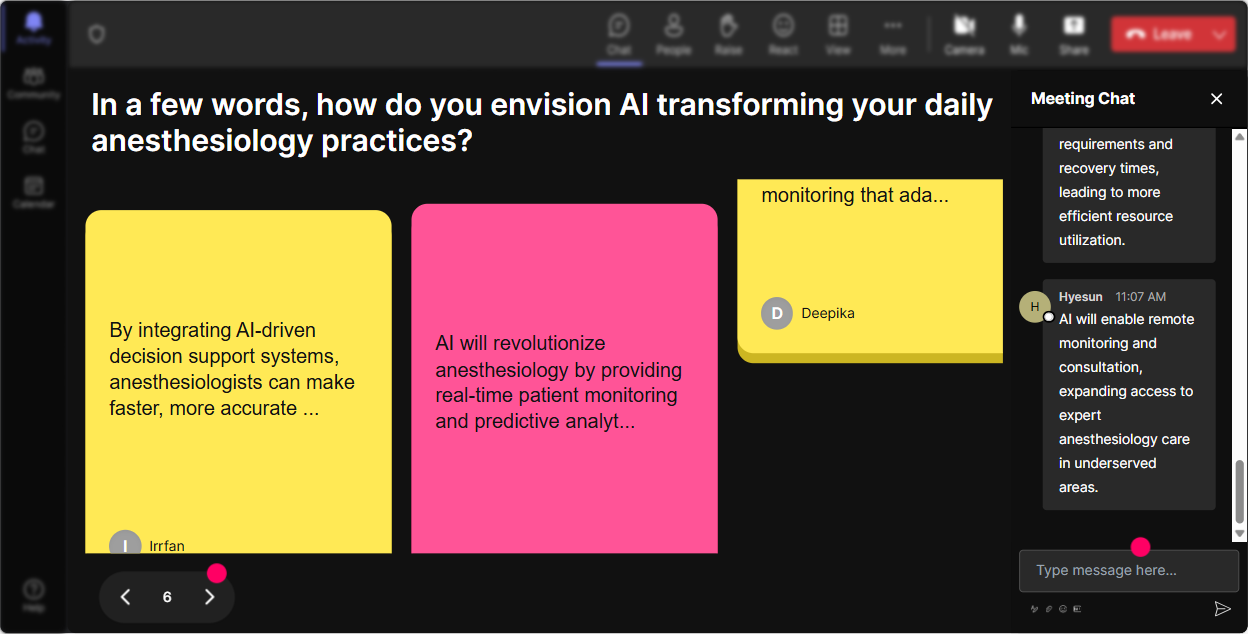The image size is (1248, 634).
Task: Raise your hand in the meeting
Action: (x=728, y=34)
